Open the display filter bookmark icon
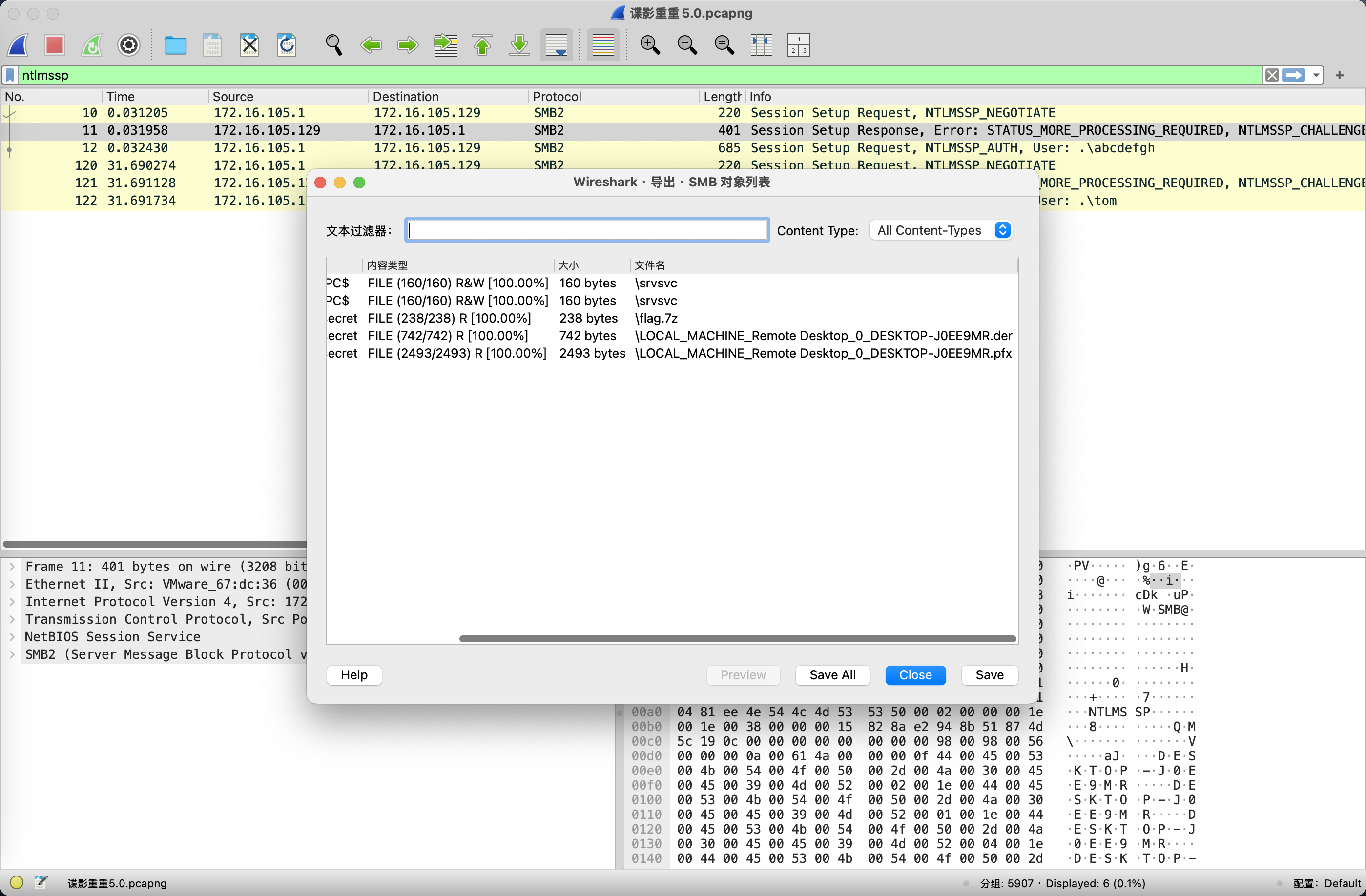Viewport: 1366px width, 896px height. [x=10, y=75]
